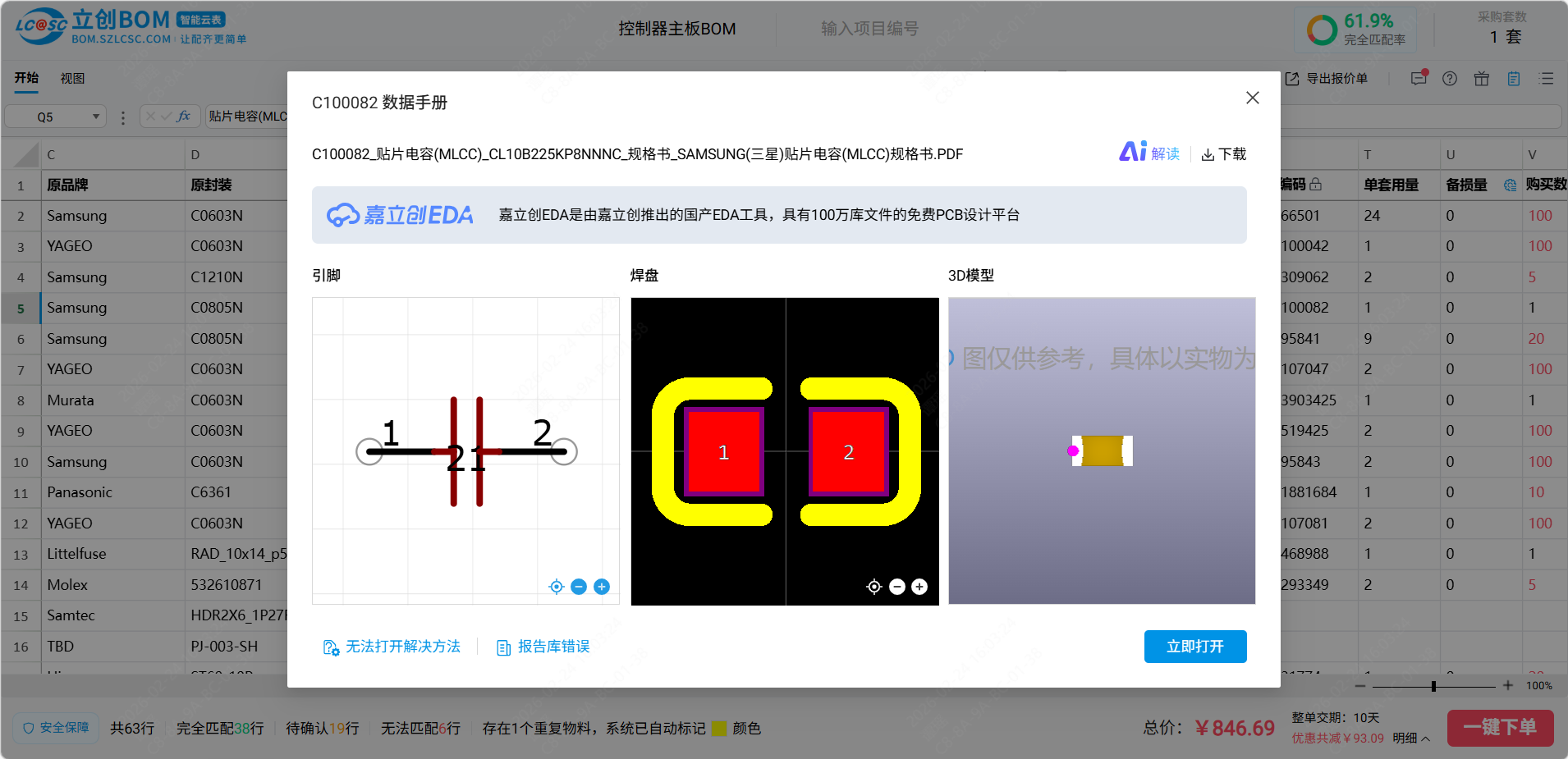
Task: Zoom in on the footprint pad preview
Action: 919,587
